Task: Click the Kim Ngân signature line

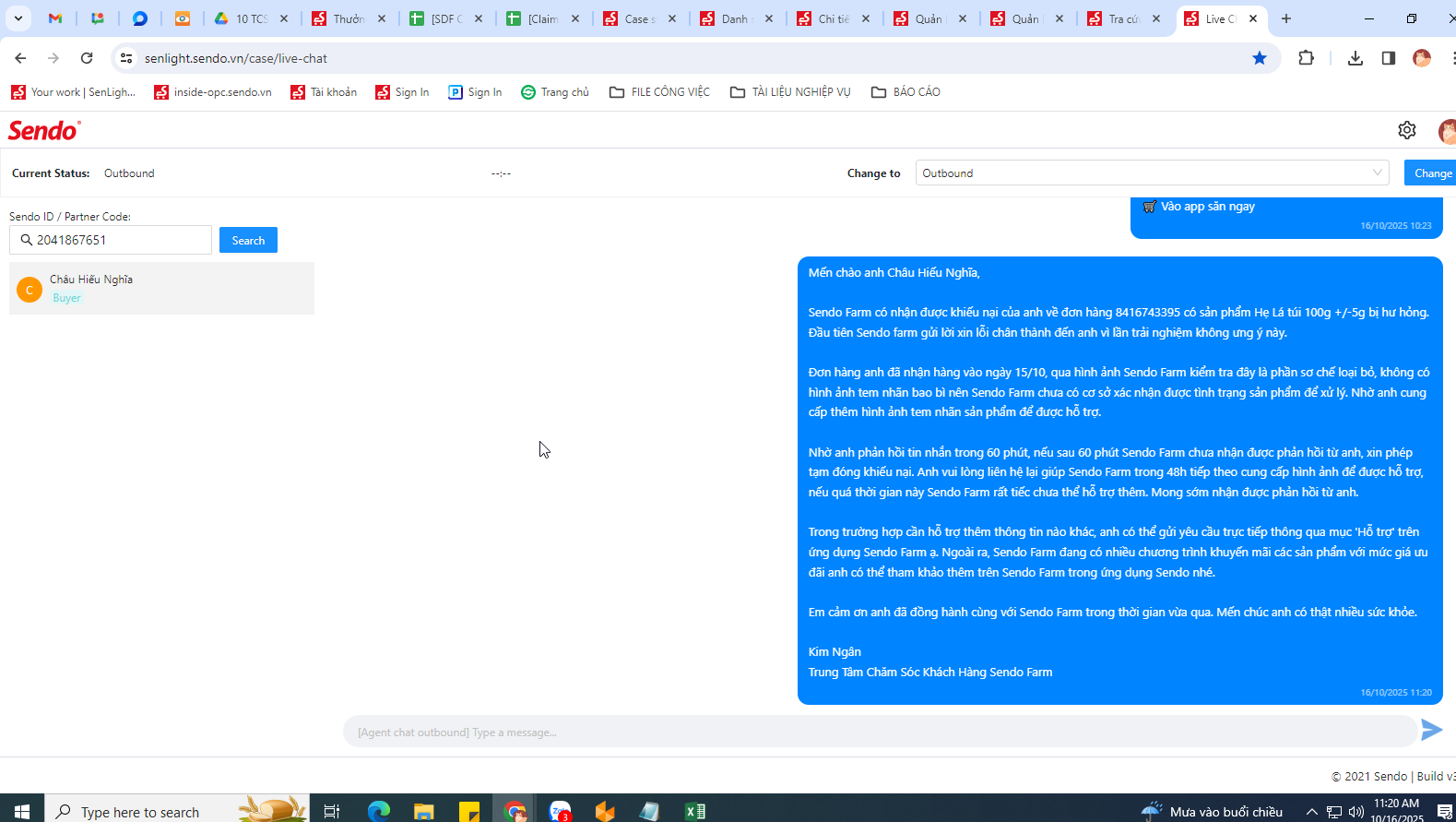Action: [835, 651]
